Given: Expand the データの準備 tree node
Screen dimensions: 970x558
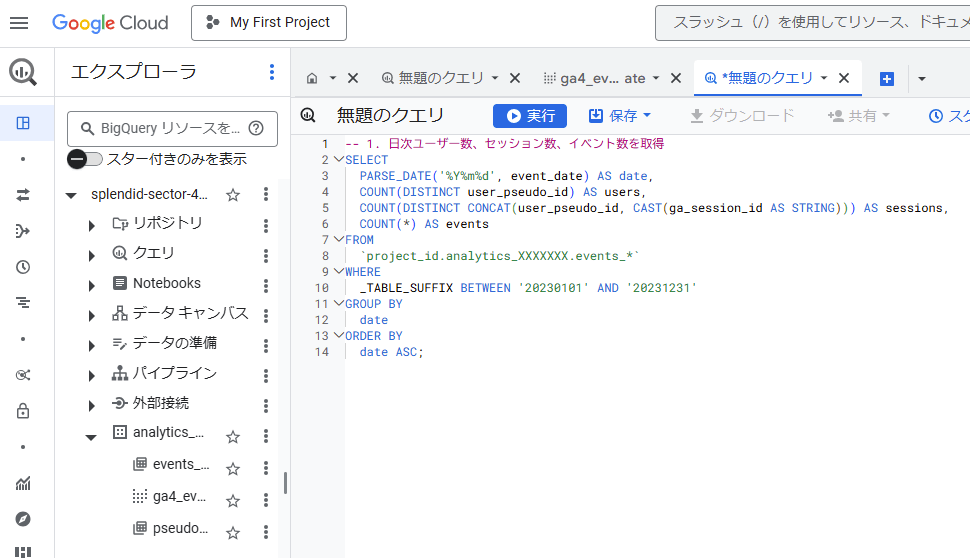Looking at the screenshot, I should pyautogui.click(x=92, y=346).
